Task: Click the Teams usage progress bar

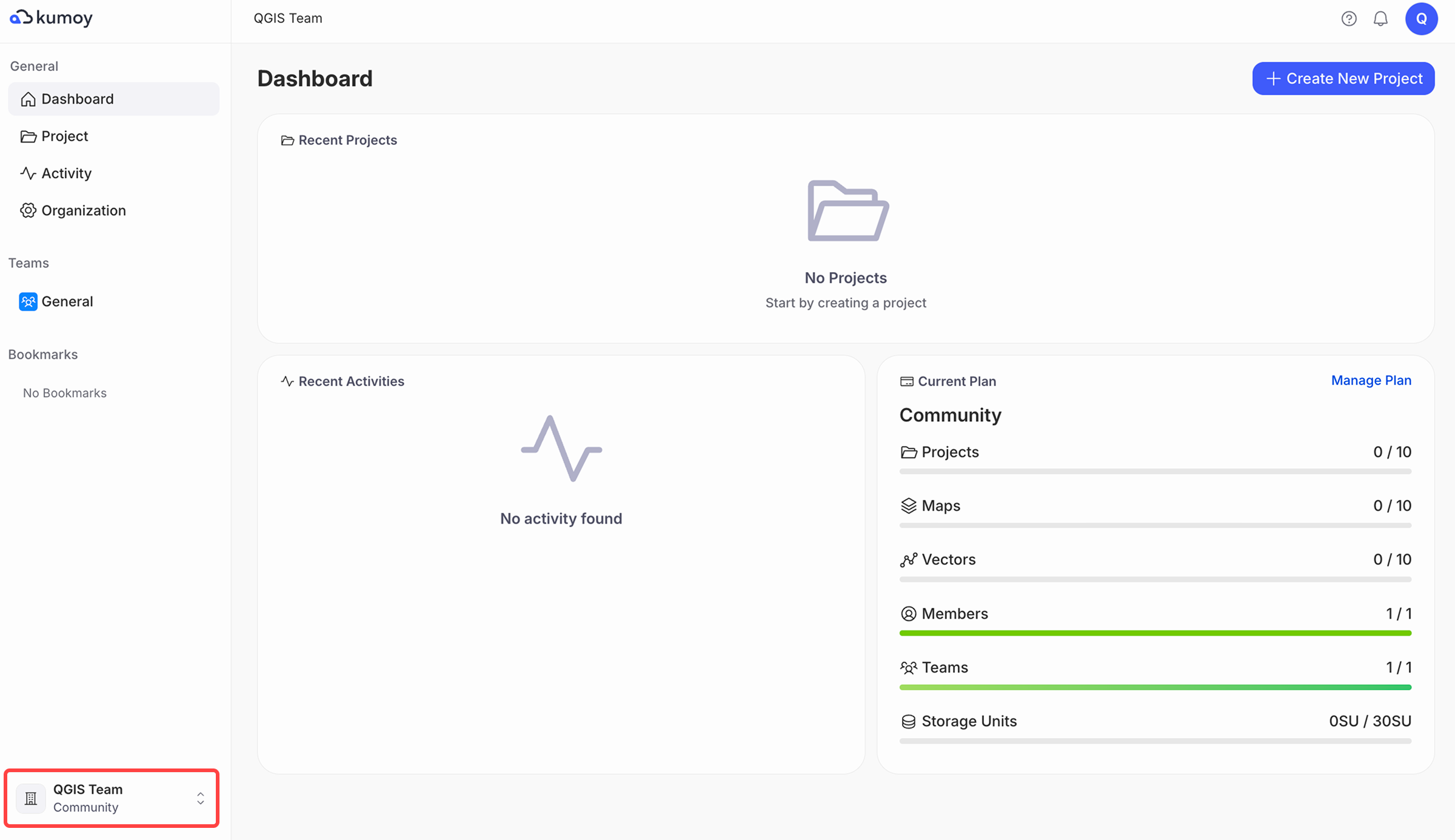Action: coord(1155,687)
